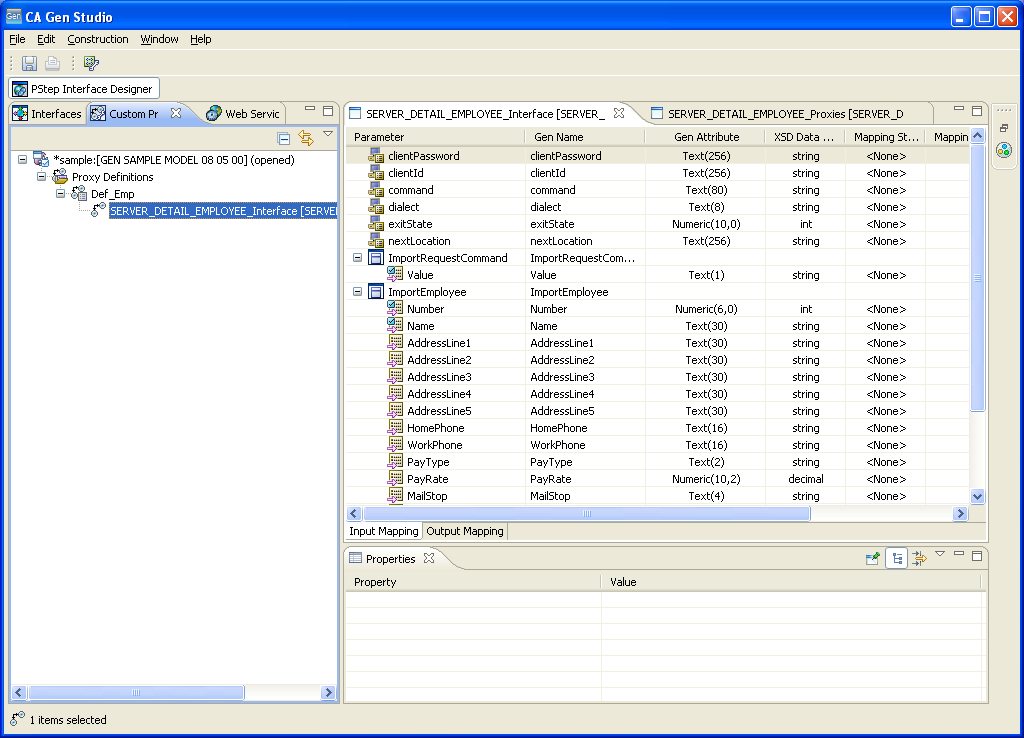The height and width of the screenshot is (738, 1024).
Task: Click the Print icon in toolbar
Action: tap(52, 63)
